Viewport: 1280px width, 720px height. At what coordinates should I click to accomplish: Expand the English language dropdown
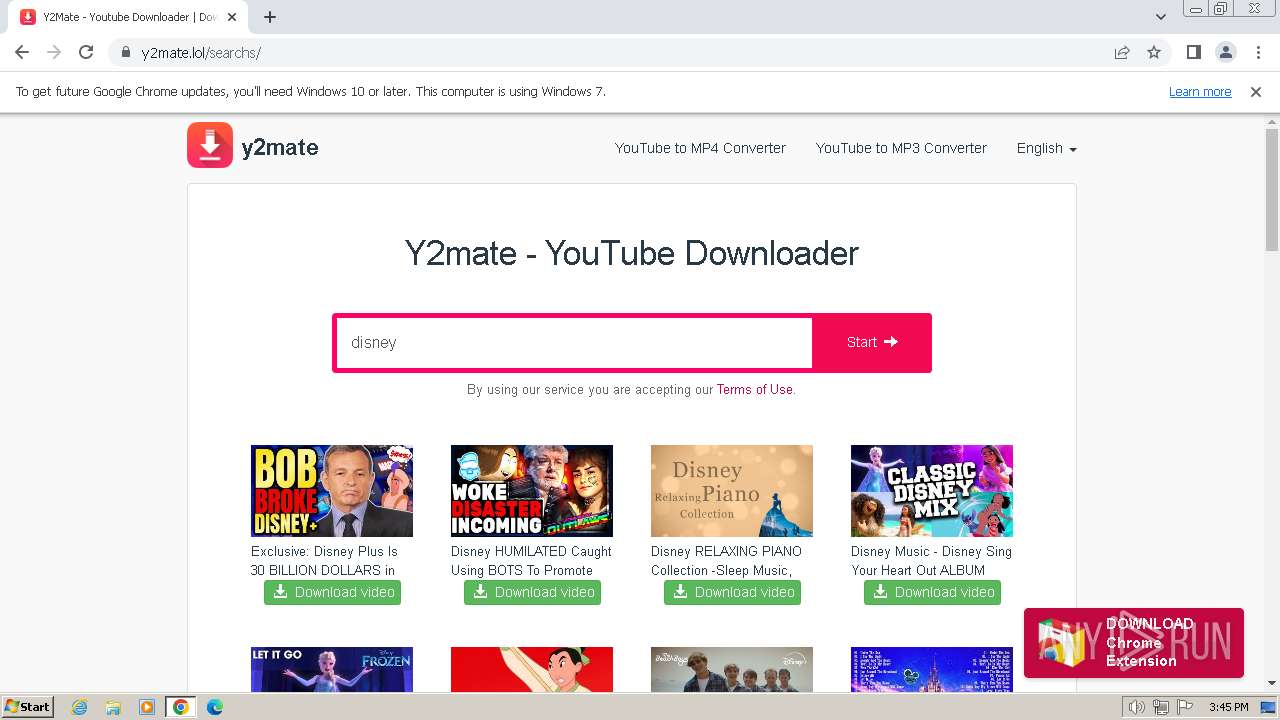(1046, 148)
